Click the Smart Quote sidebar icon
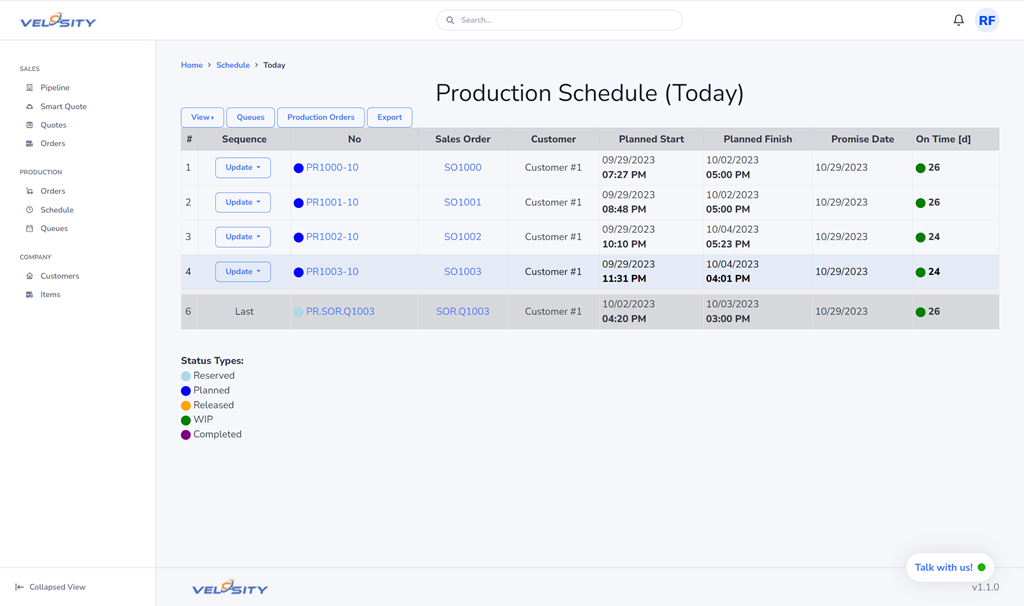Screen dimensions: 1024x606 click(29, 107)
